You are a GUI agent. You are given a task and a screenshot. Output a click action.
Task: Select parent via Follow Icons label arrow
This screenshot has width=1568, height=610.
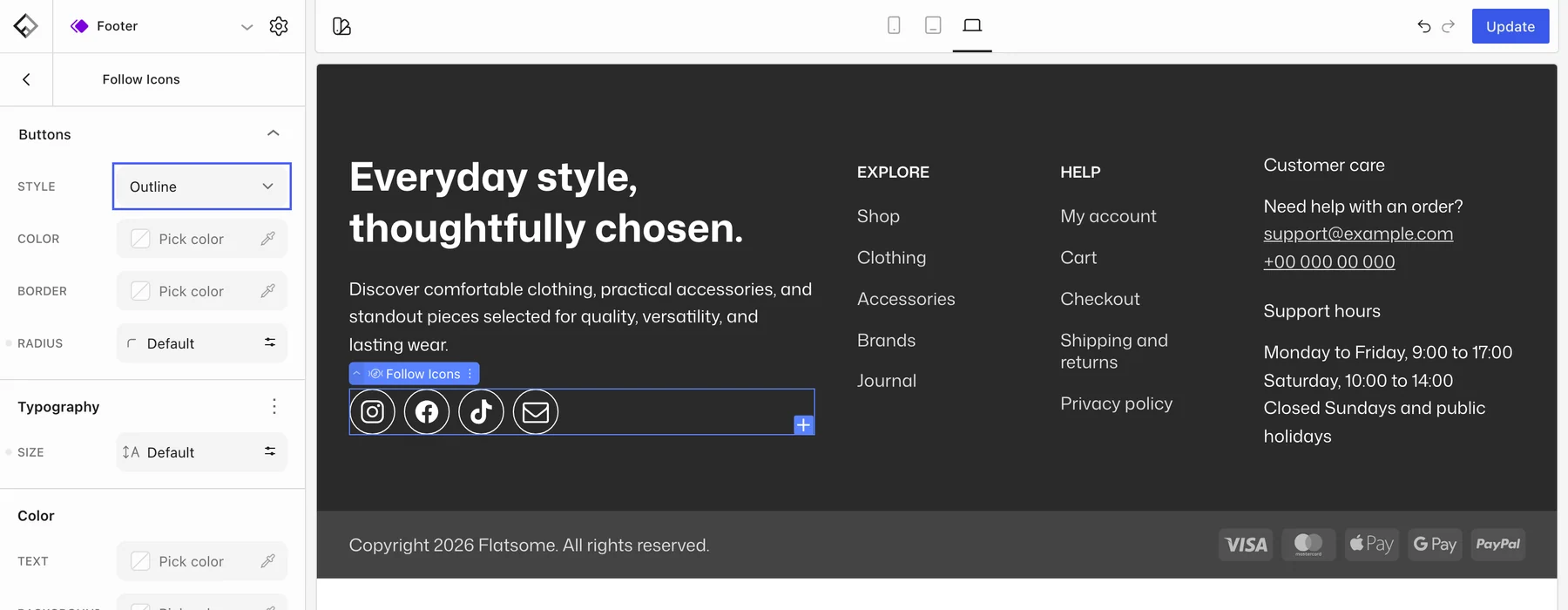[x=357, y=374]
